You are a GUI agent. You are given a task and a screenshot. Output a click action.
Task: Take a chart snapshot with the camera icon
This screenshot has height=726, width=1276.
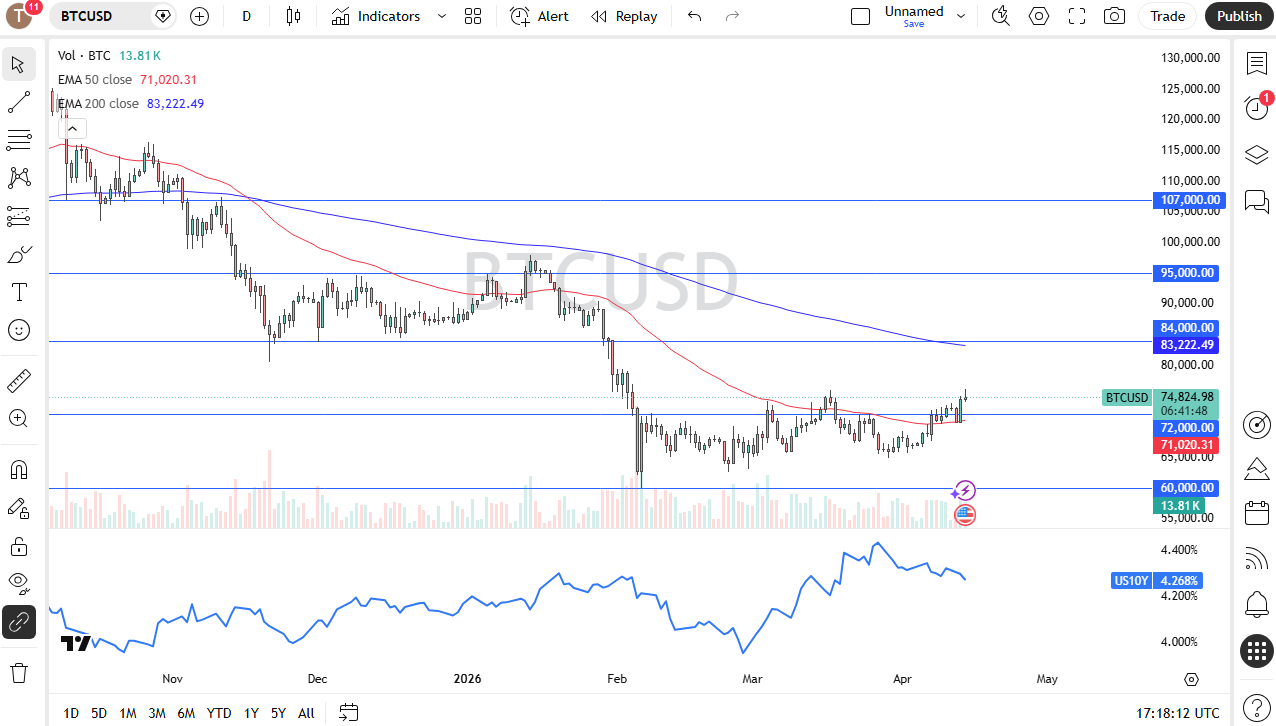[x=1114, y=16]
